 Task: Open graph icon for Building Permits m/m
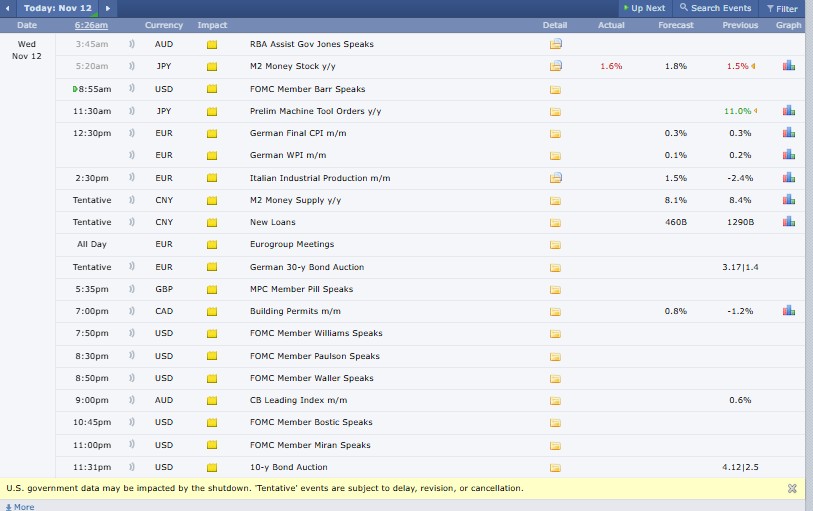pyautogui.click(x=788, y=311)
